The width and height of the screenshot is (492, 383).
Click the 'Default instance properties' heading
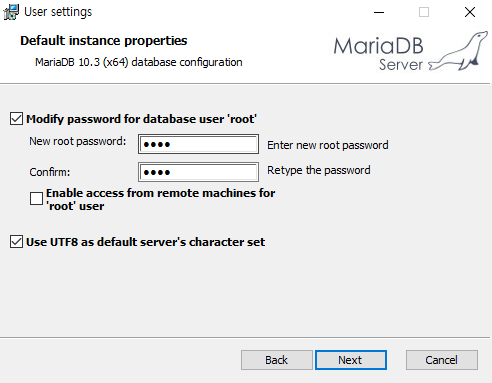[x=104, y=41]
